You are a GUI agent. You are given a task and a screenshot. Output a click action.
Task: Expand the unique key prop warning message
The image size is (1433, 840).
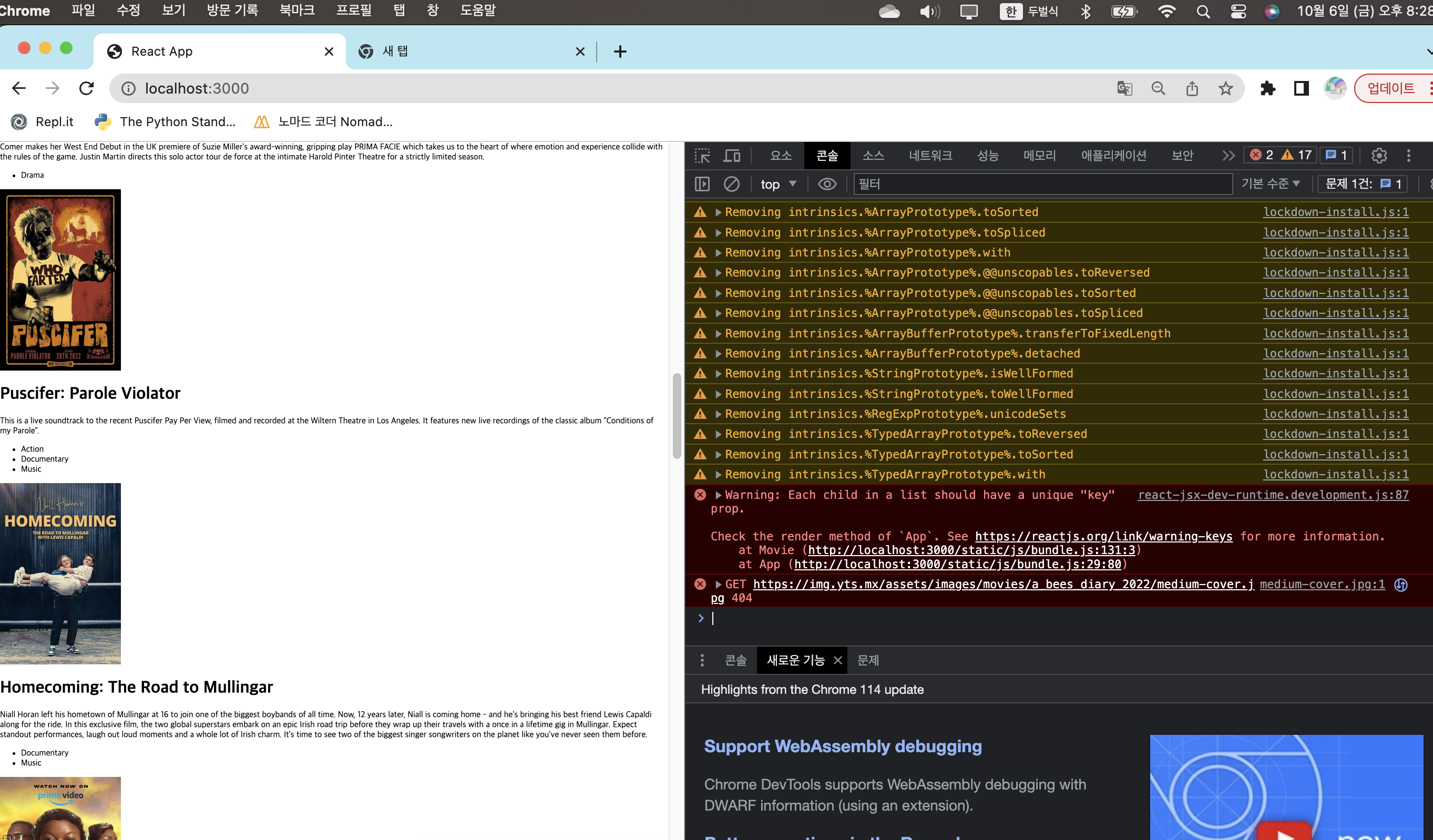point(718,495)
